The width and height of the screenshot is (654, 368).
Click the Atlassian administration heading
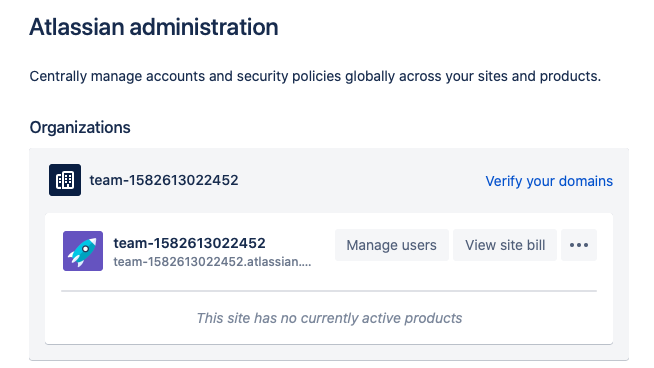click(x=154, y=27)
